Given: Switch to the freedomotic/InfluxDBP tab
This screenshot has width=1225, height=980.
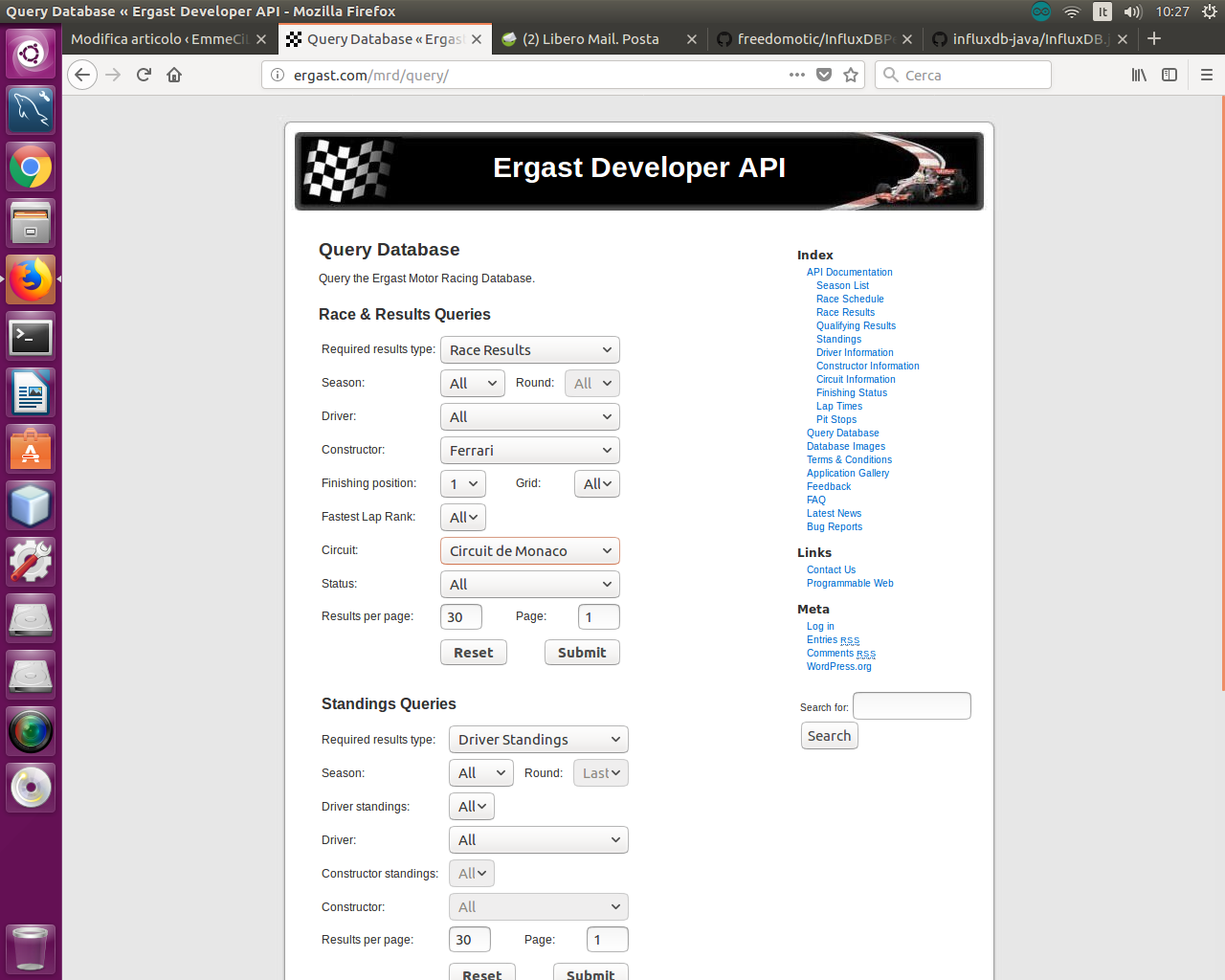Looking at the screenshot, I should [x=815, y=39].
